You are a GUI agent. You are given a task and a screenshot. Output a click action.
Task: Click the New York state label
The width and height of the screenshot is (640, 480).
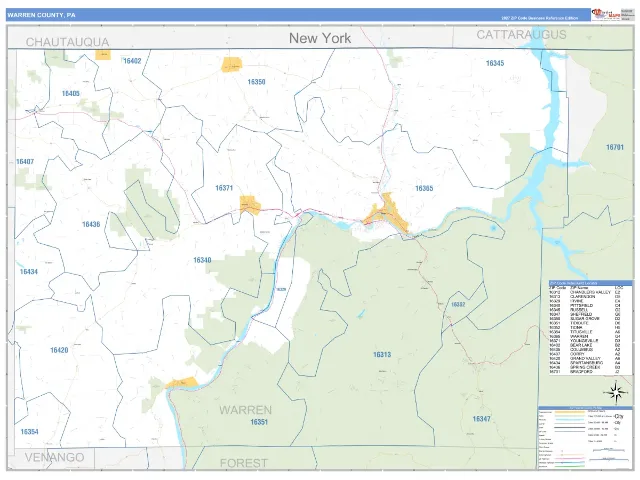(320, 38)
